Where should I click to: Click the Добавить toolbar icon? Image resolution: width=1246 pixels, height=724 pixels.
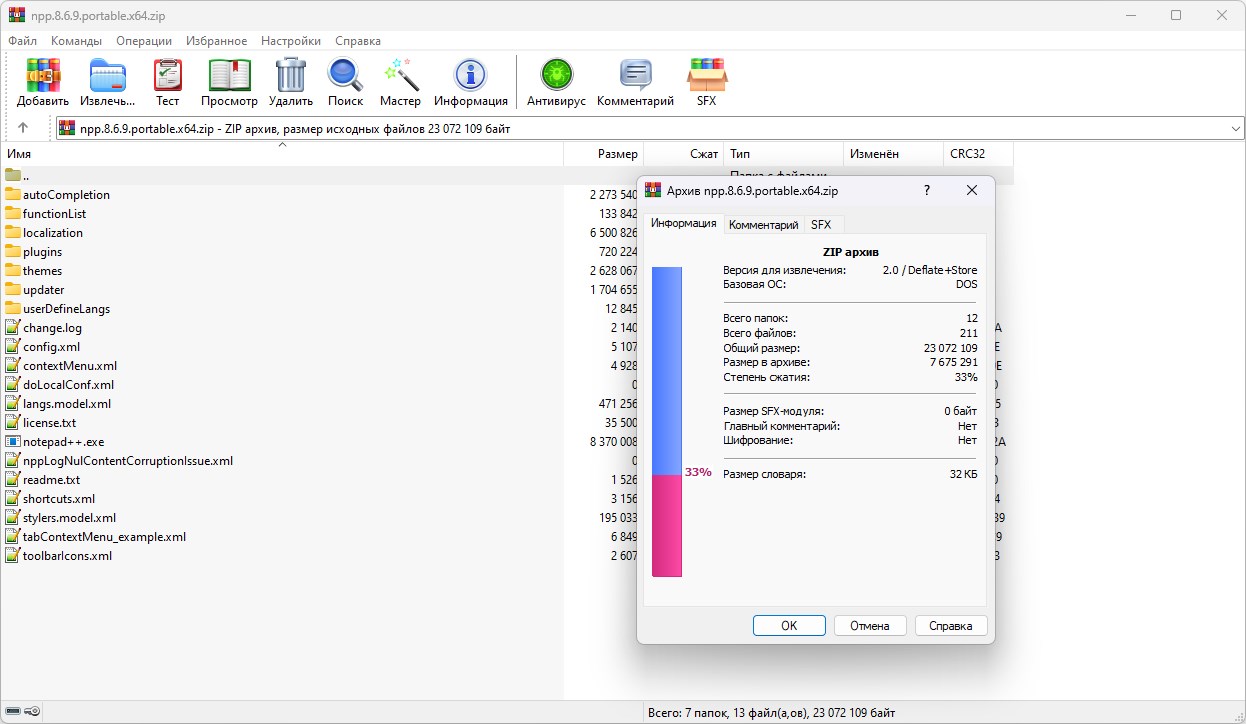pos(43,75)
